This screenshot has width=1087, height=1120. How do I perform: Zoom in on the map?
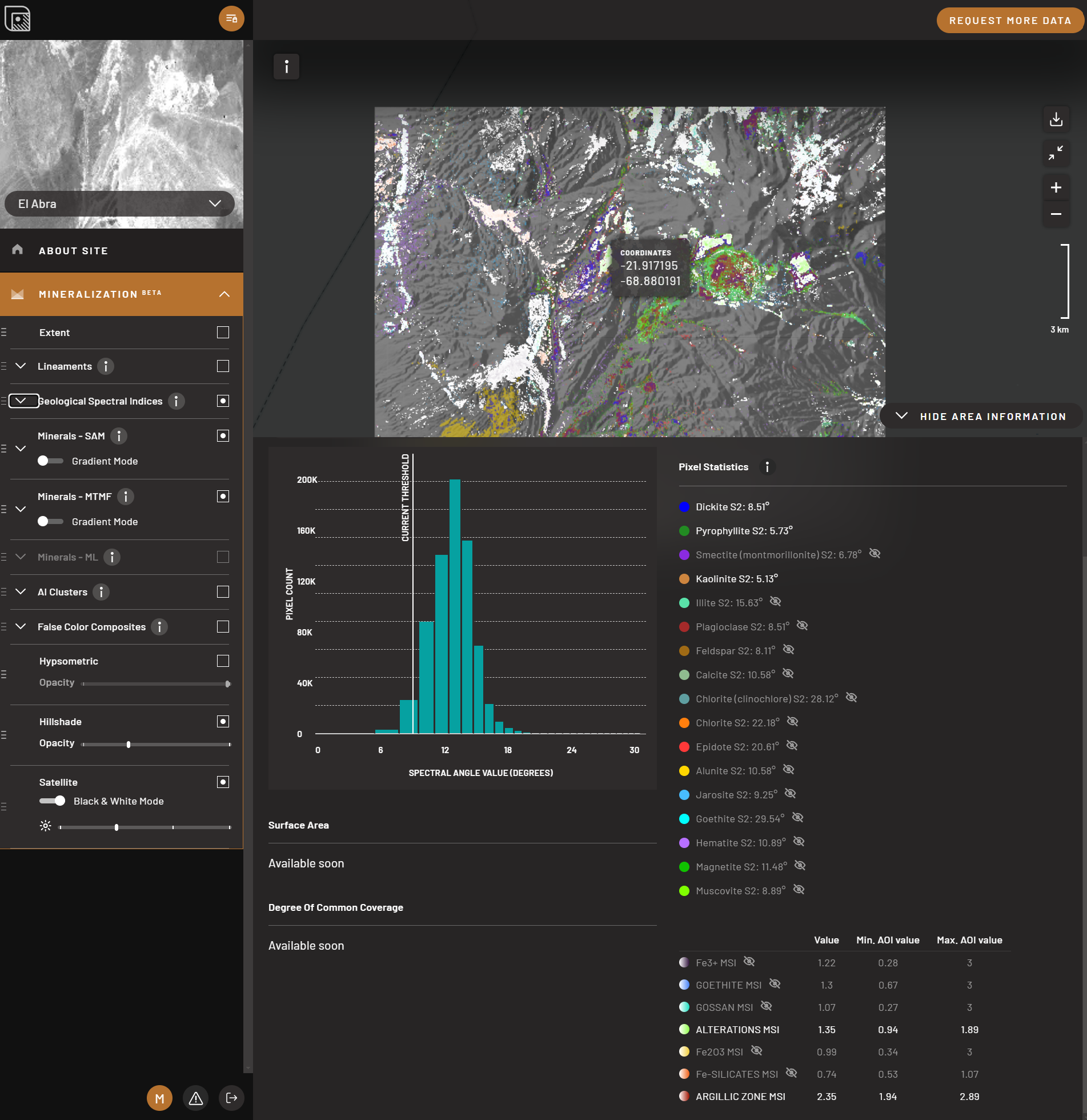tap(1056, 187)
